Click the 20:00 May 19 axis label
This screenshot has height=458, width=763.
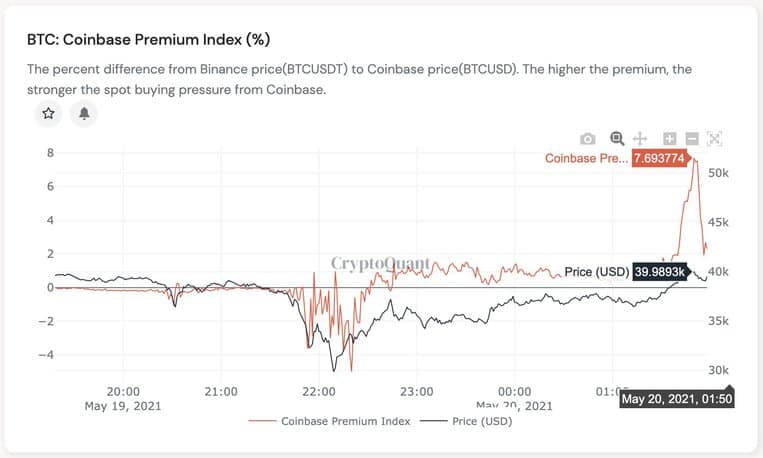[x=123, y=399]
